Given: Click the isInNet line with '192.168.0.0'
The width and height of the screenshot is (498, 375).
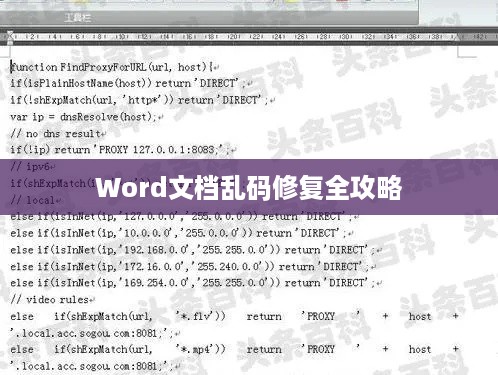Looking at the screenshot, I should click(196, 250).
